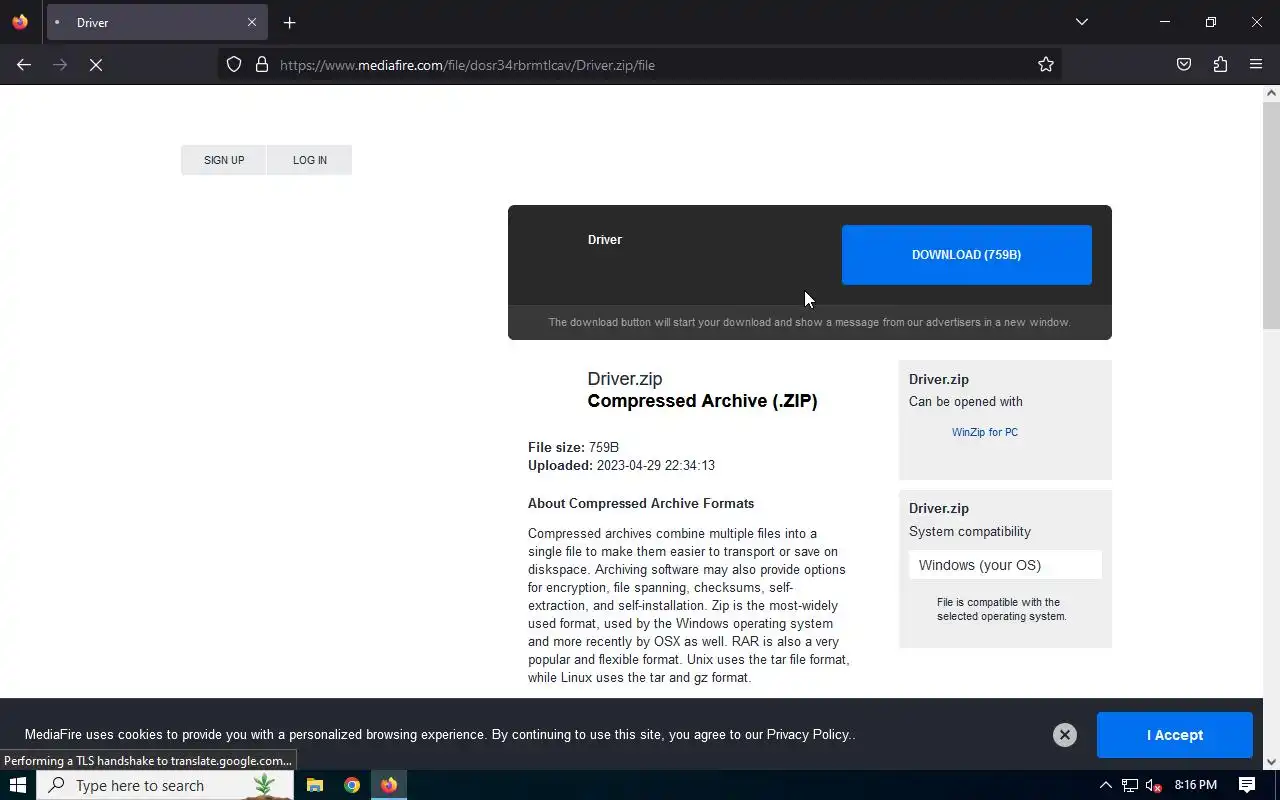Click the network tray icon

pyautogui.click(x=1130, y=785)
